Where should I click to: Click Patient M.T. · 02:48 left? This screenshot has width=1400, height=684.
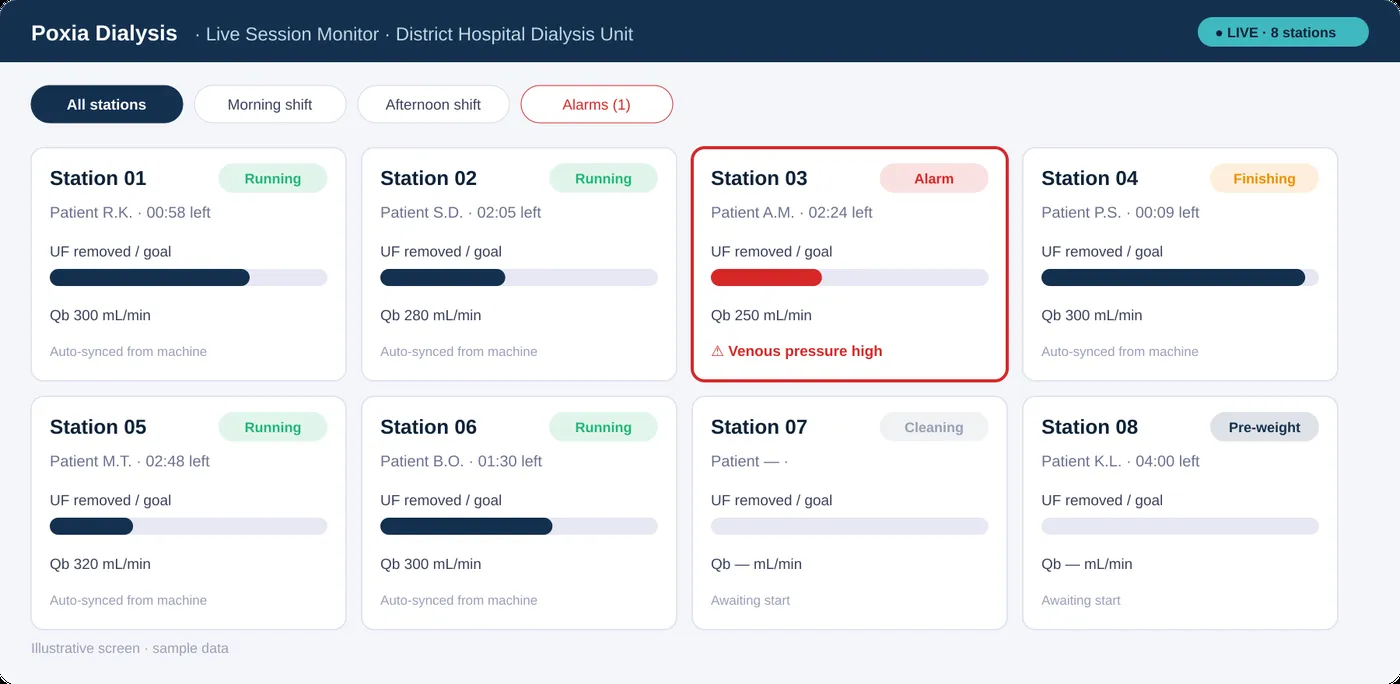pos(130,461)
